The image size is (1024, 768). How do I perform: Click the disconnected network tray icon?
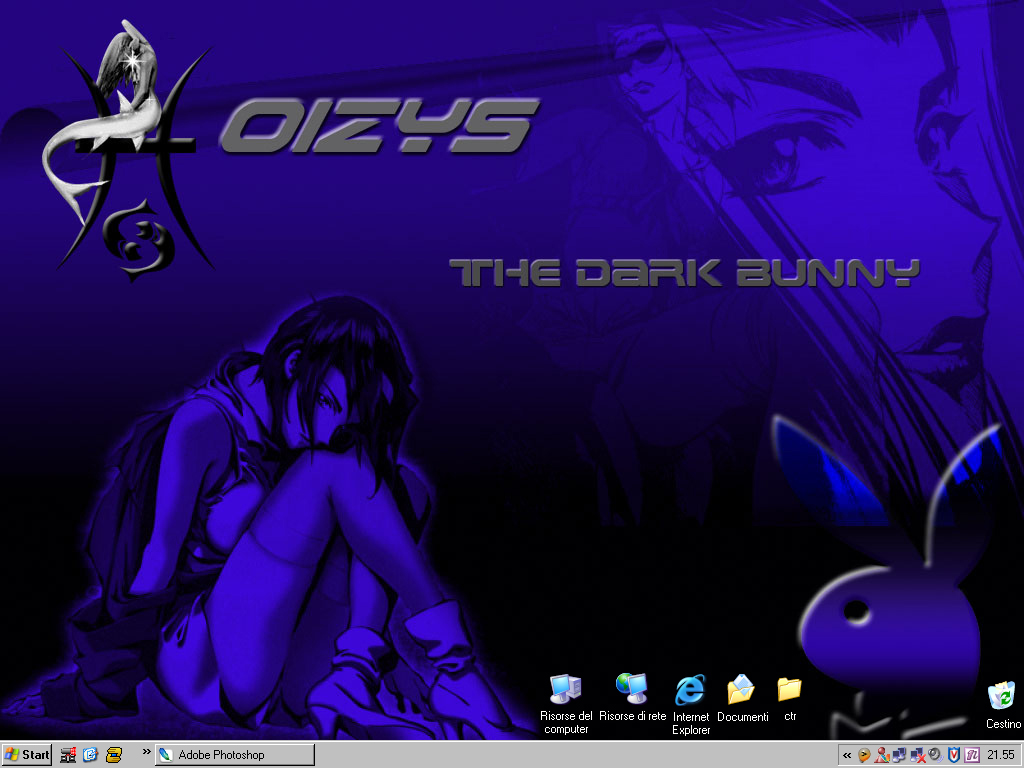917,755
